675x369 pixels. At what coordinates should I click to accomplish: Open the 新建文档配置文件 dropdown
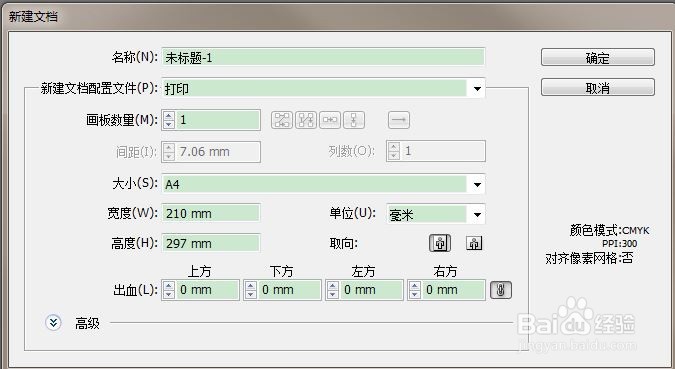[477, 89]
